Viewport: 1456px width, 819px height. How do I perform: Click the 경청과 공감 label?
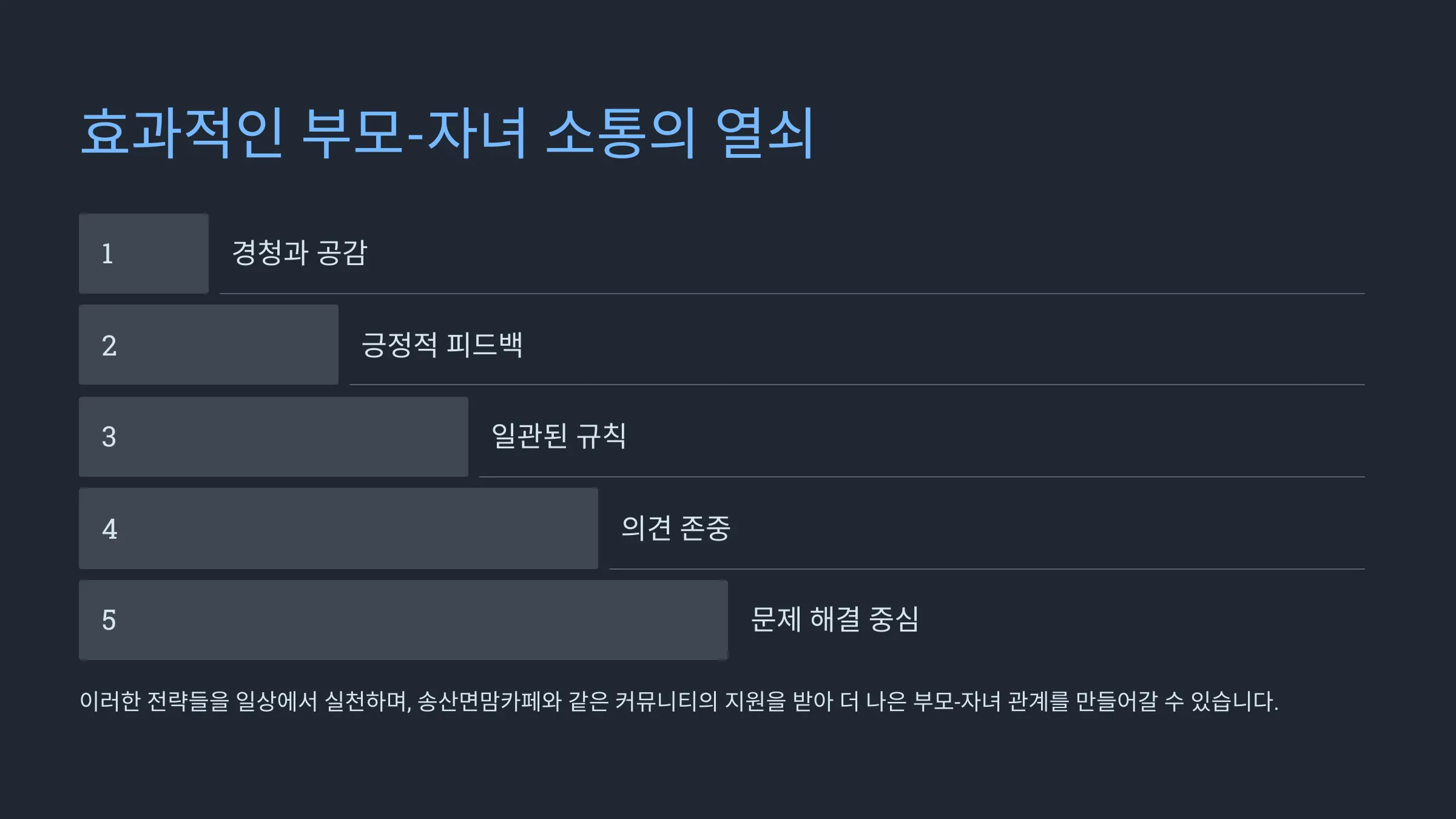300,253
